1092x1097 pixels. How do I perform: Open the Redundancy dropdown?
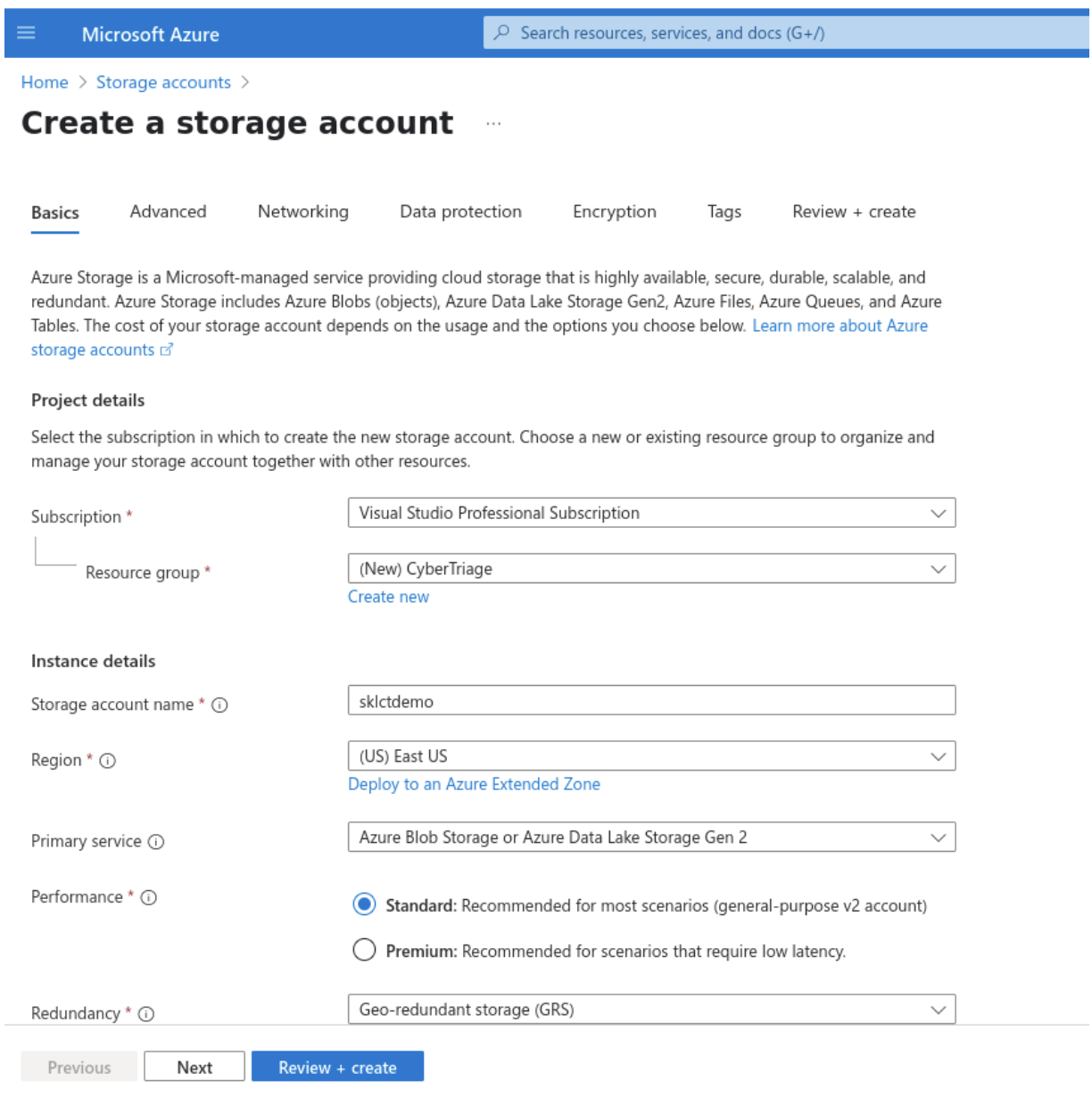tap(651, 1010)
